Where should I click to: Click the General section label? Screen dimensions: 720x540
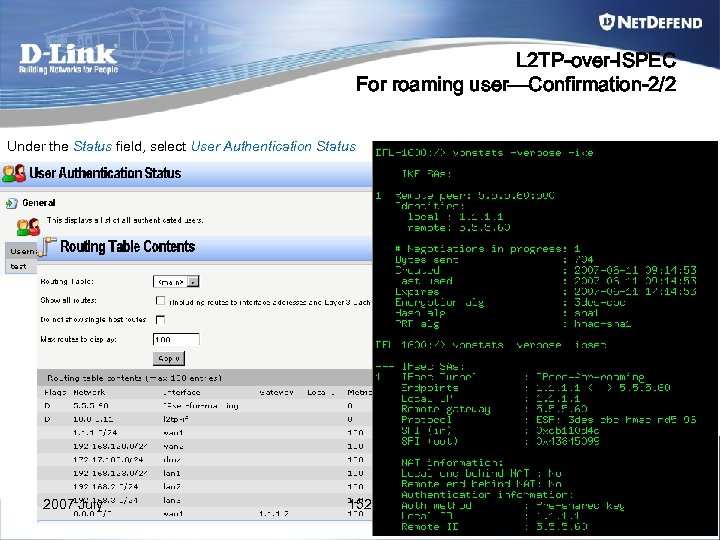tap(39, 203)
